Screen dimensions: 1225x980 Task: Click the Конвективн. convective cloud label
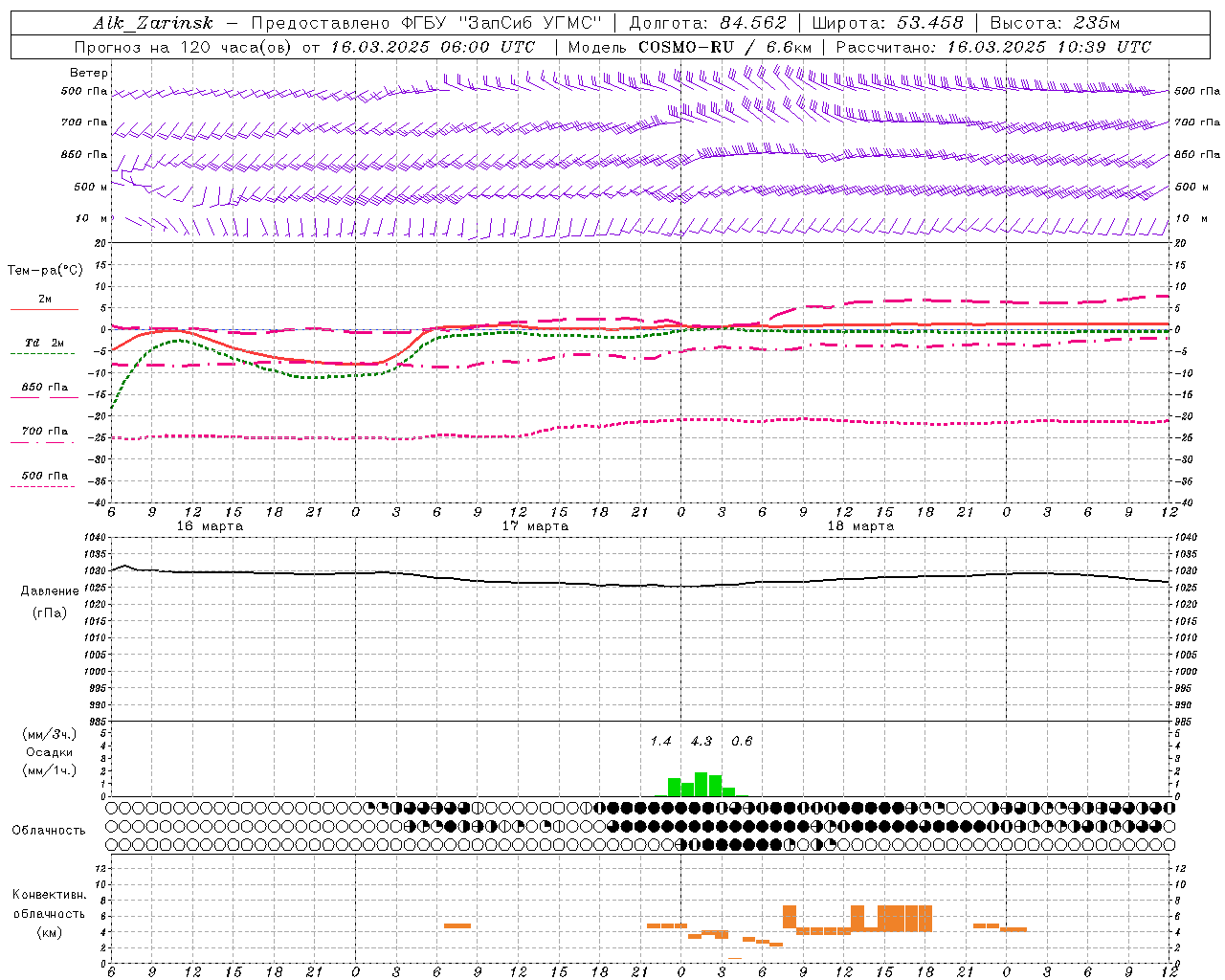point(50,895)
